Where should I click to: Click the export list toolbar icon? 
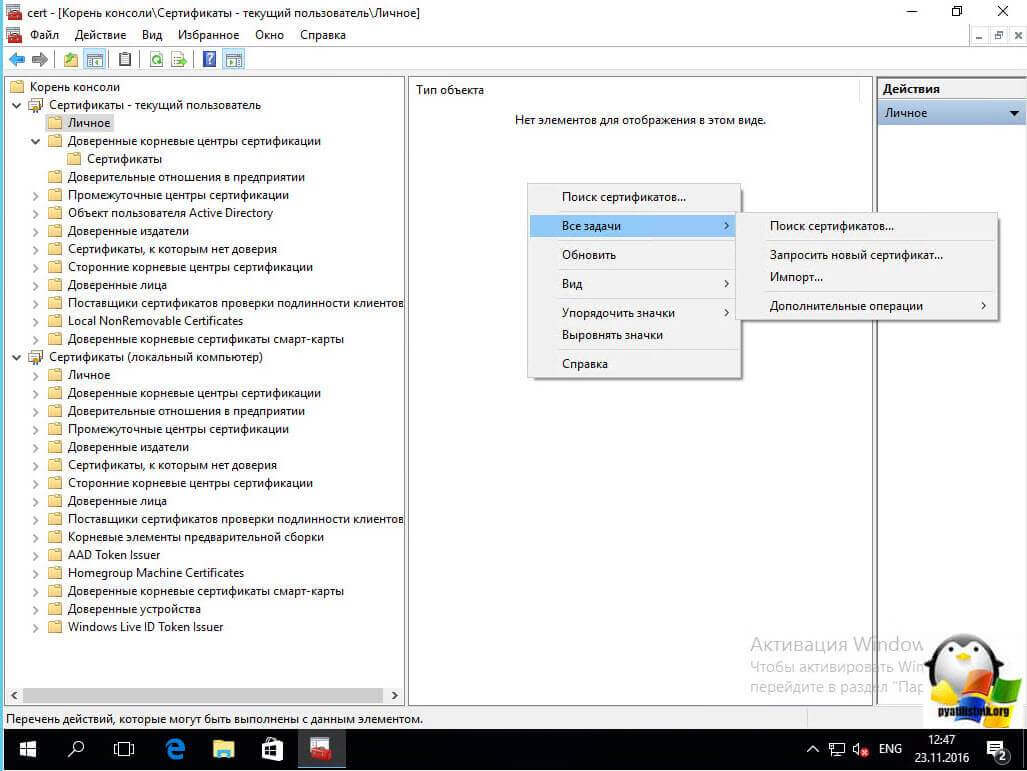(x=179, y=60)
